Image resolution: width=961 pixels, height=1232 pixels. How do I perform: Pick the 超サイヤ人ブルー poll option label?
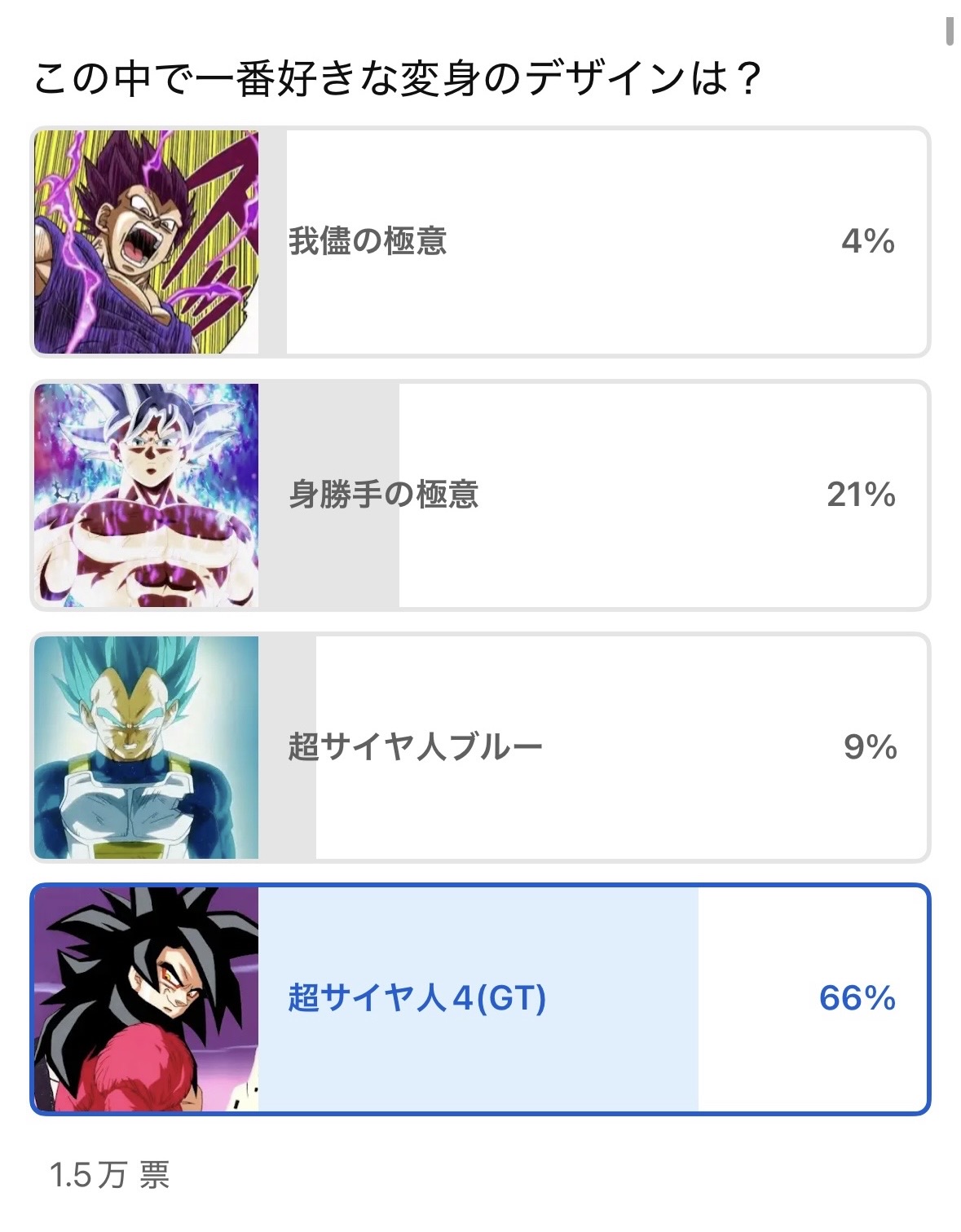[x=415, y=747]
